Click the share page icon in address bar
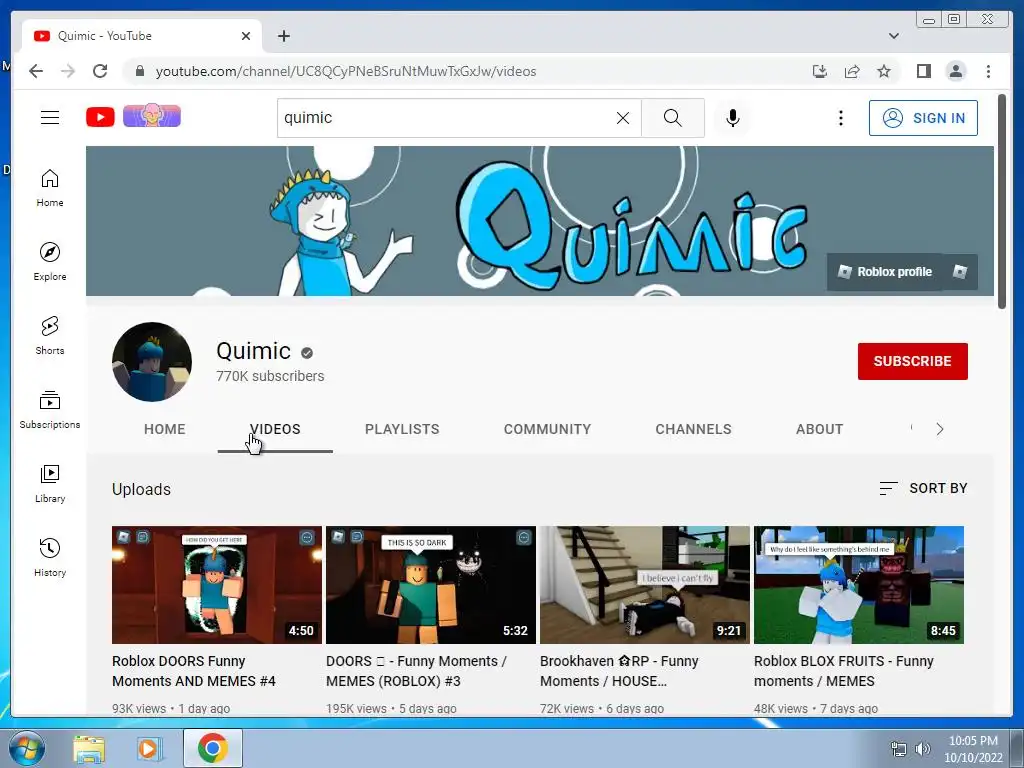 tap(852, 71)
